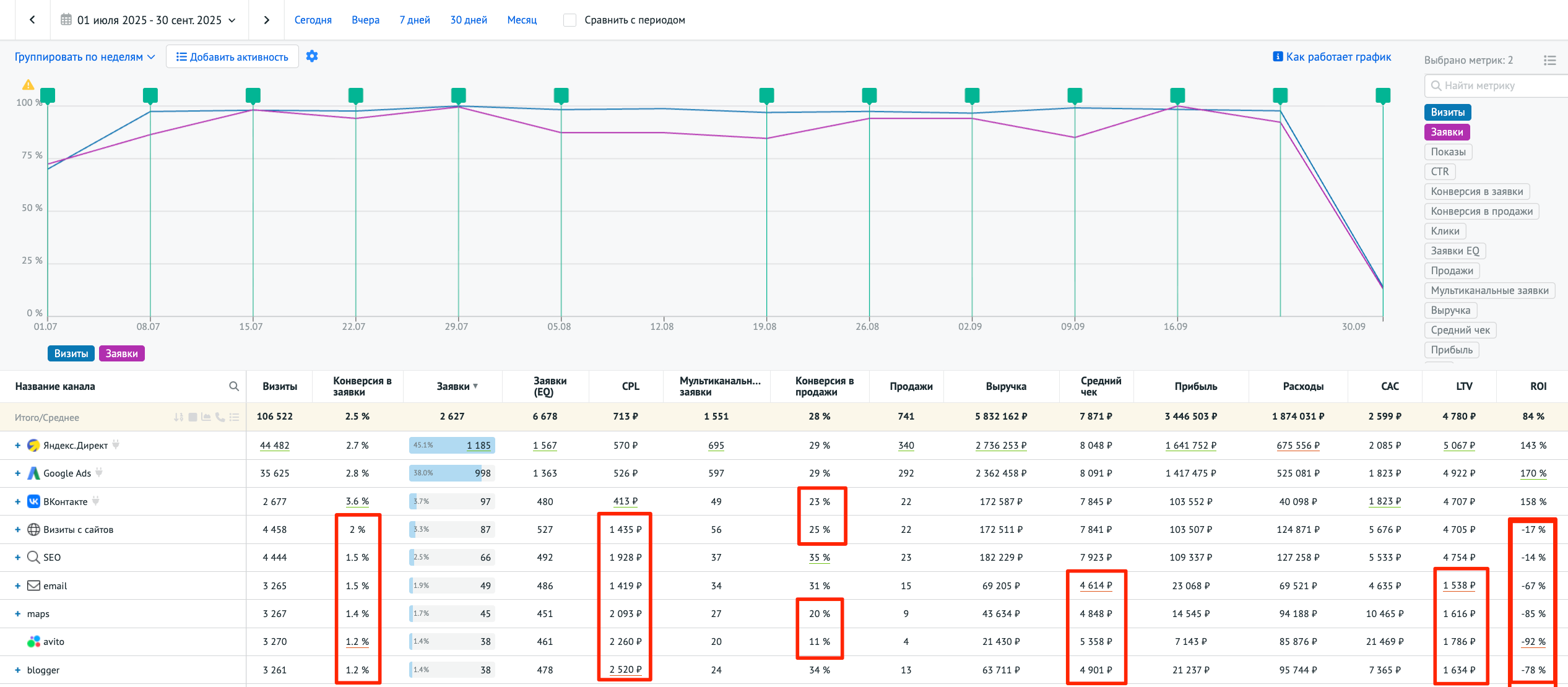The image size is (1568, 687).
Task: Open date range 01 июля - 30 сент. dropdown
Action: [149, 20]
